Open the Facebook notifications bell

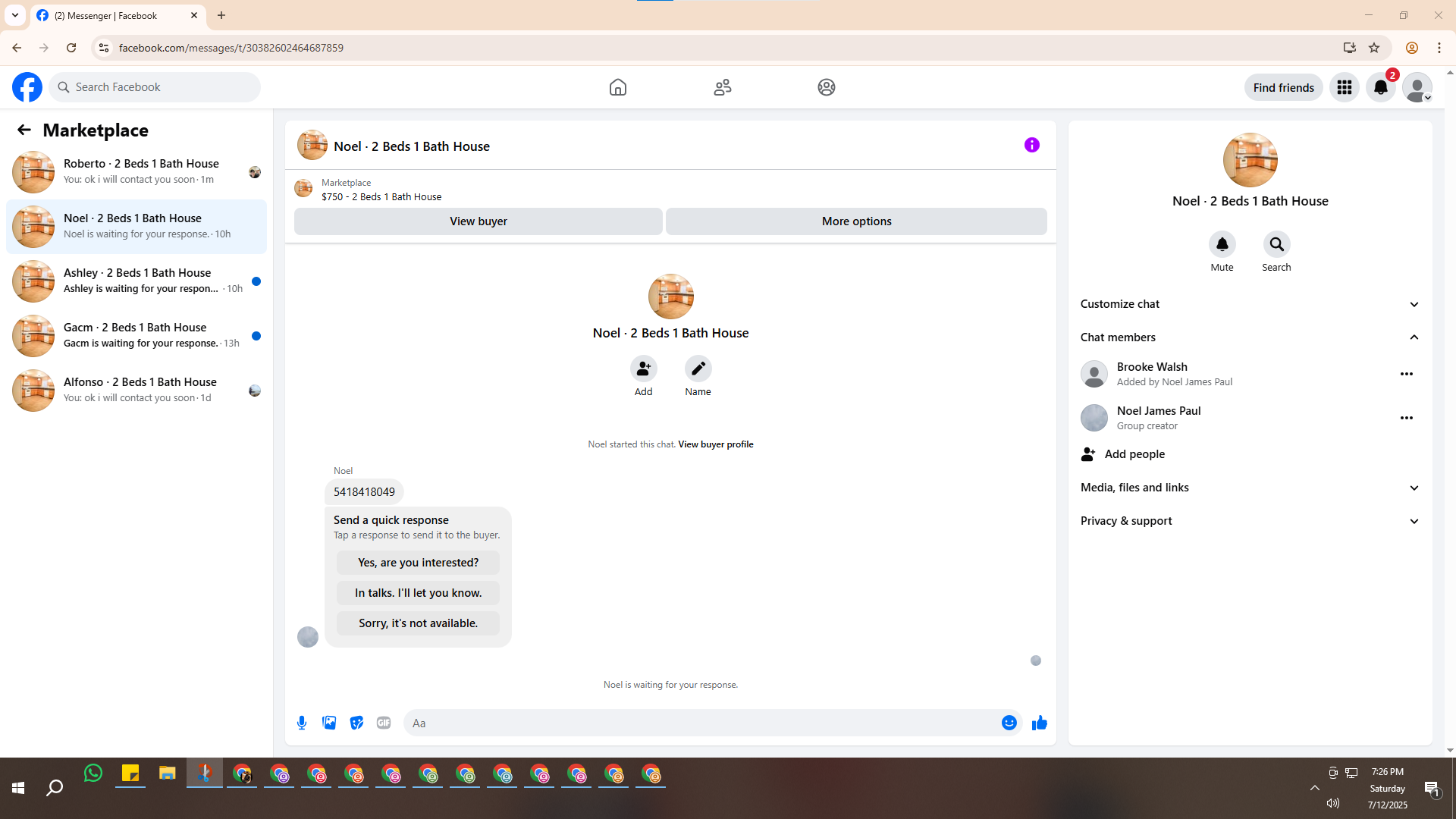pos(1380,87)
